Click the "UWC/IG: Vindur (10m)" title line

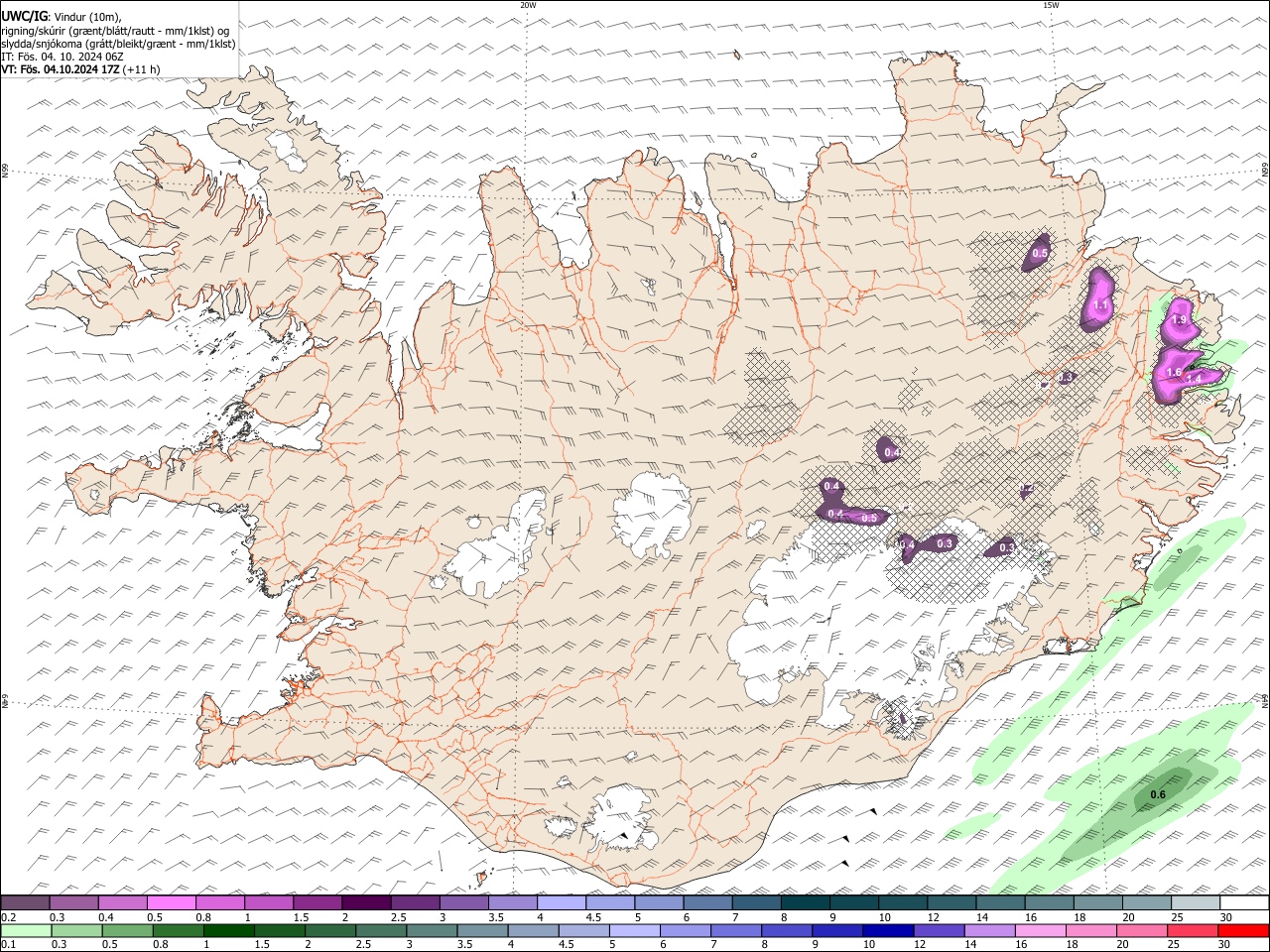(x=62, y=17)
